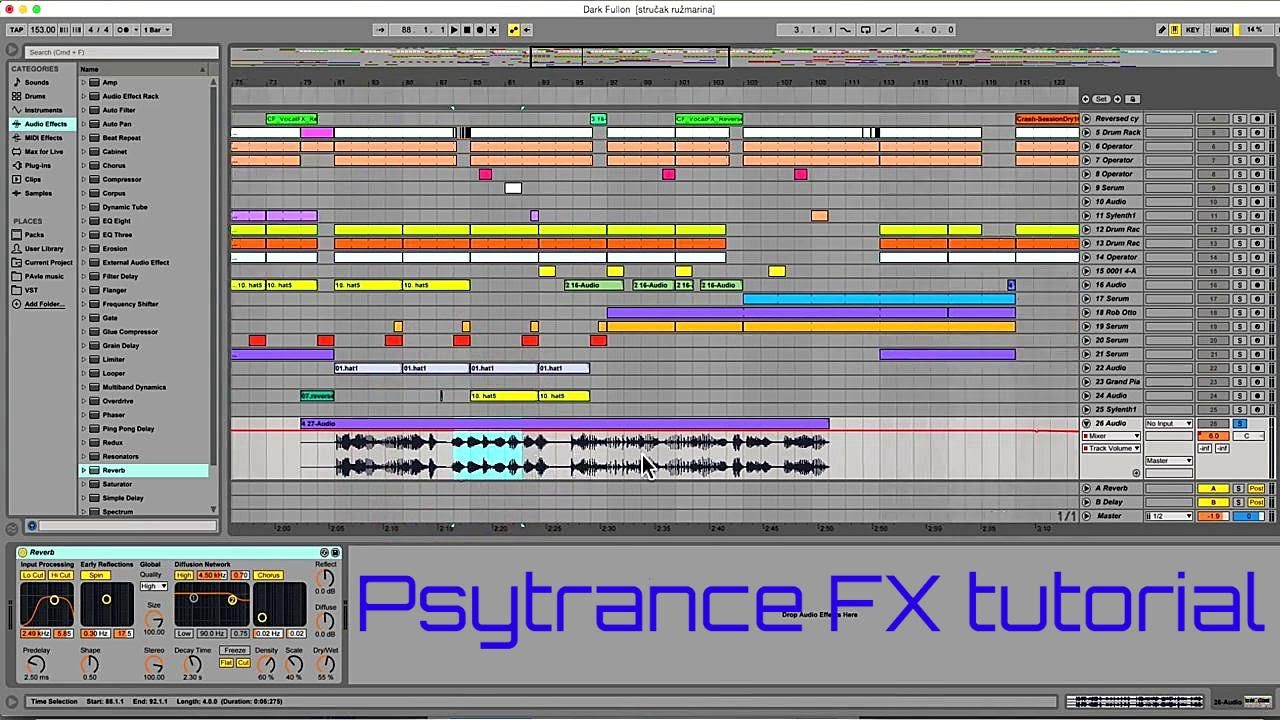The height and width of the screenshot is (720, 1280).
Task: Click the MIDI overdub plus button
Action: click(x=492, y=30)
